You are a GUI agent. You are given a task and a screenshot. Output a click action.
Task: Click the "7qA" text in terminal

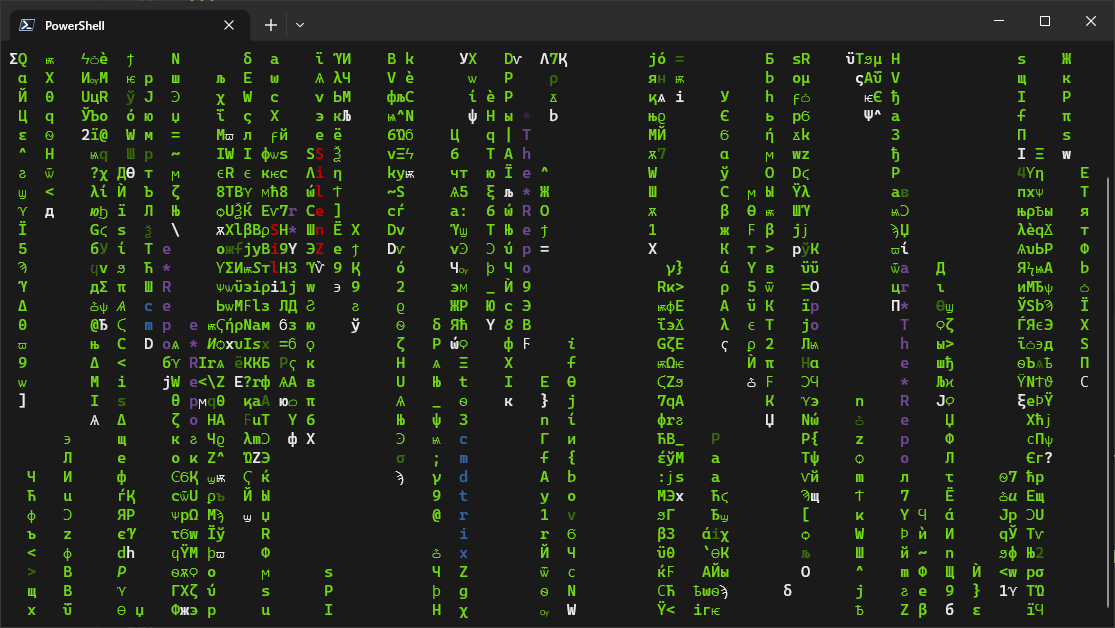tap(670, 401)
